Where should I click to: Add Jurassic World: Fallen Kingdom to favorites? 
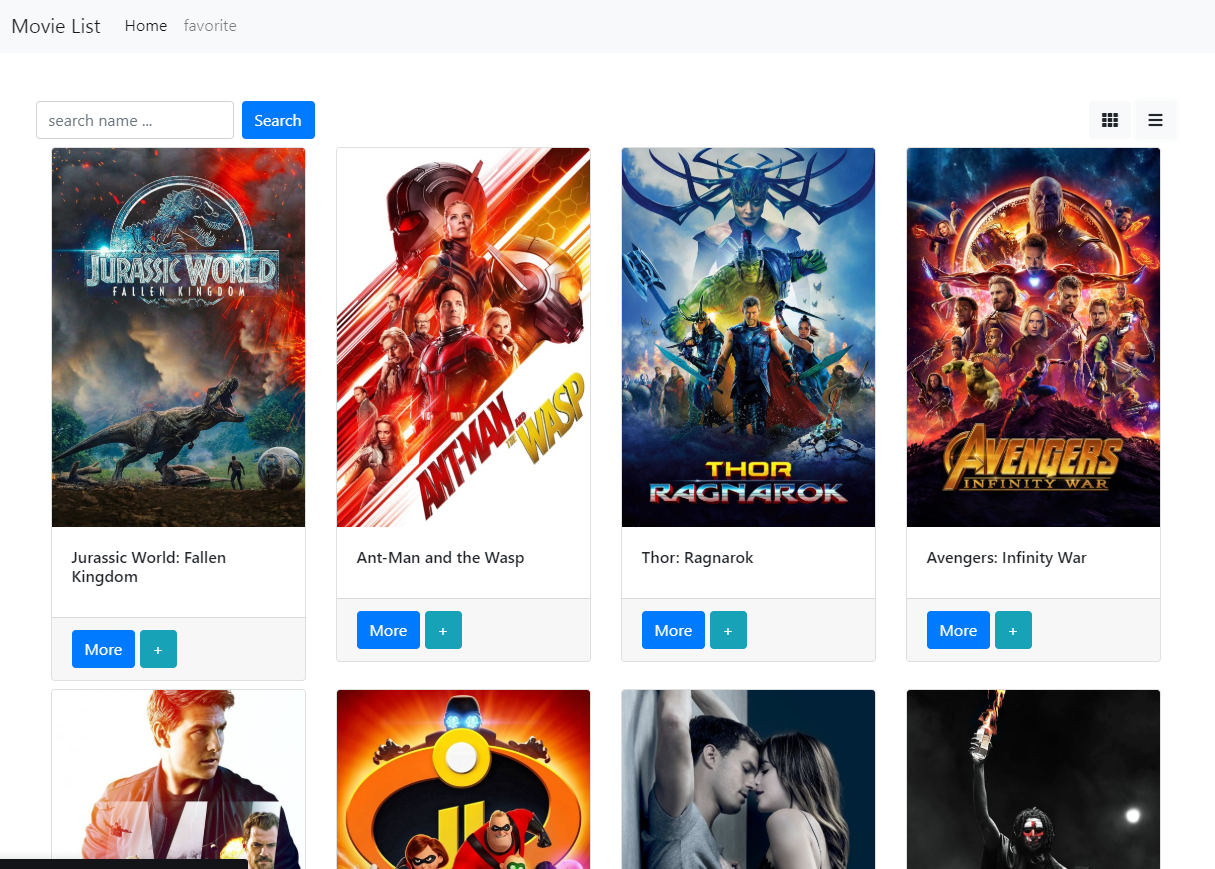point(158,649)
